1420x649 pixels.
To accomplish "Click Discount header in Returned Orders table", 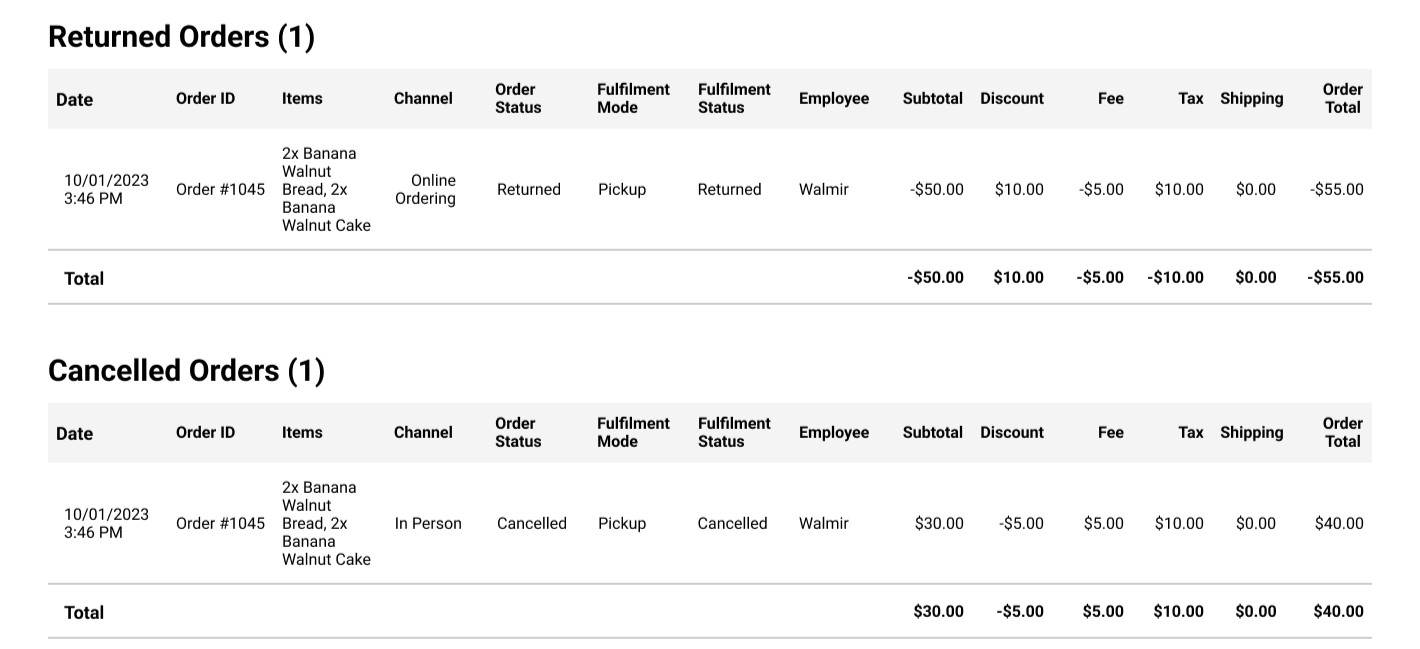I will coord(1011,99).
